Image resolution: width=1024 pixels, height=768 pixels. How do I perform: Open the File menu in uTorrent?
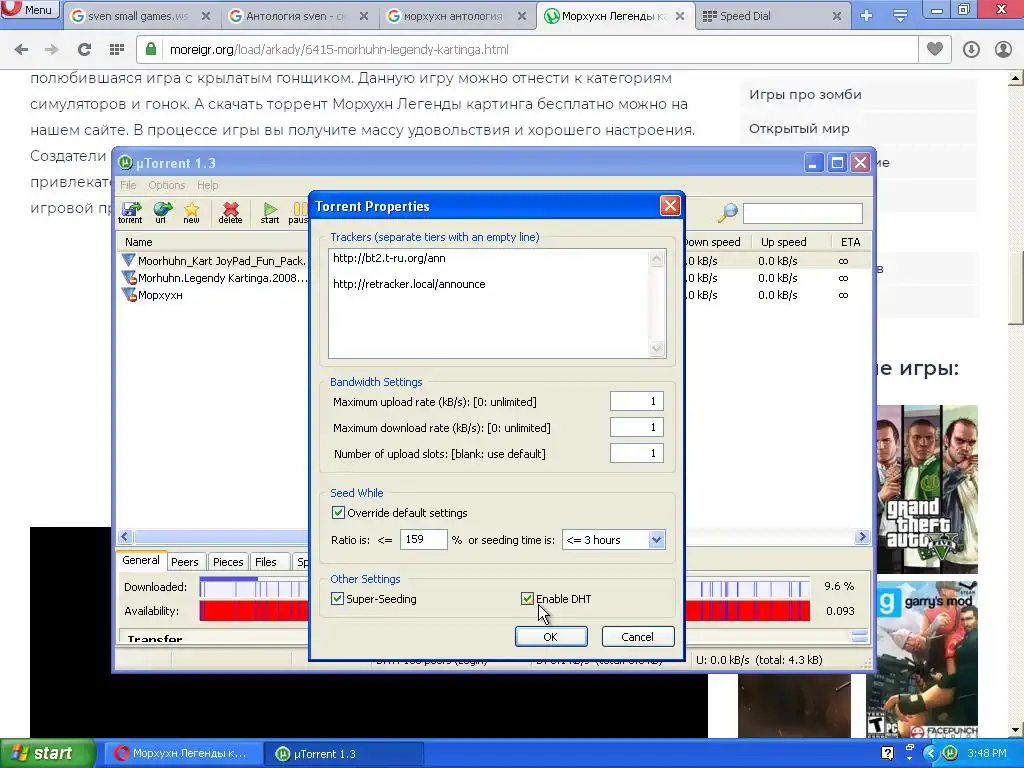(x=128, y=185)
